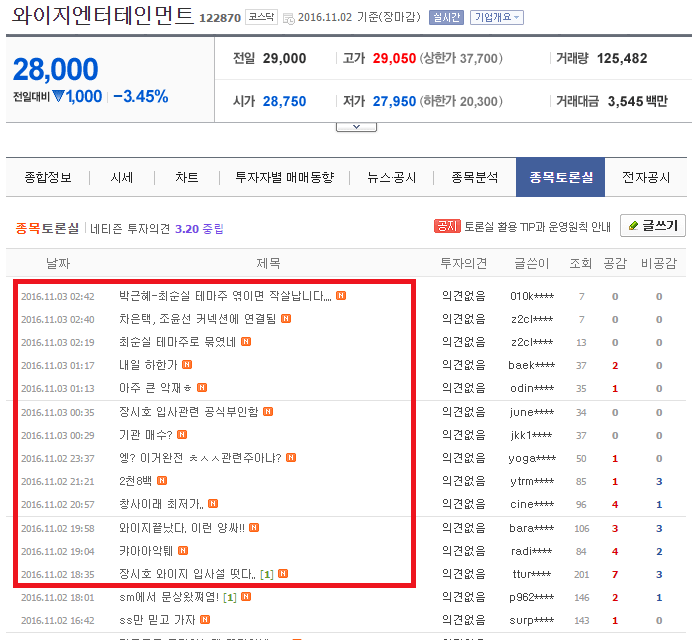
Task: Click author yoga****
Action: 532,459
